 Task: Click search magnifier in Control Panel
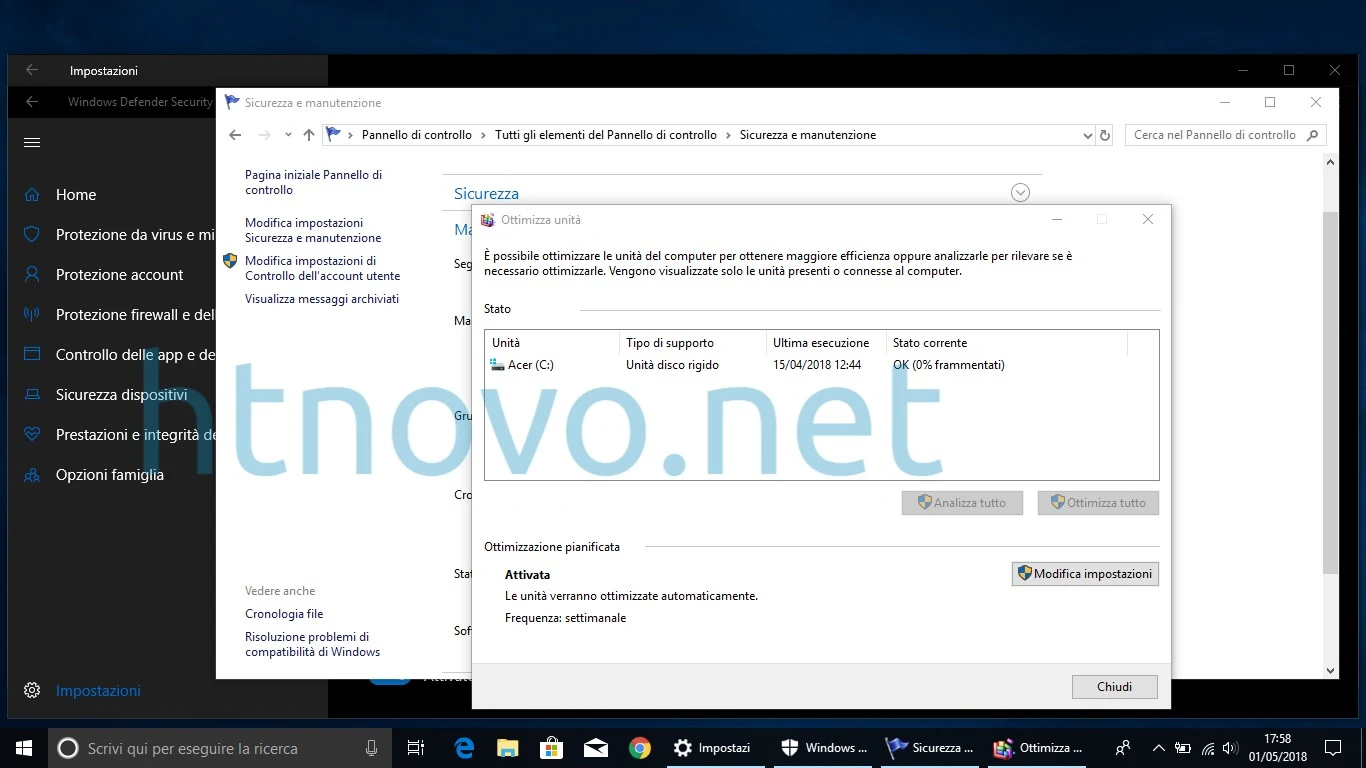(x=1314, y=135)
